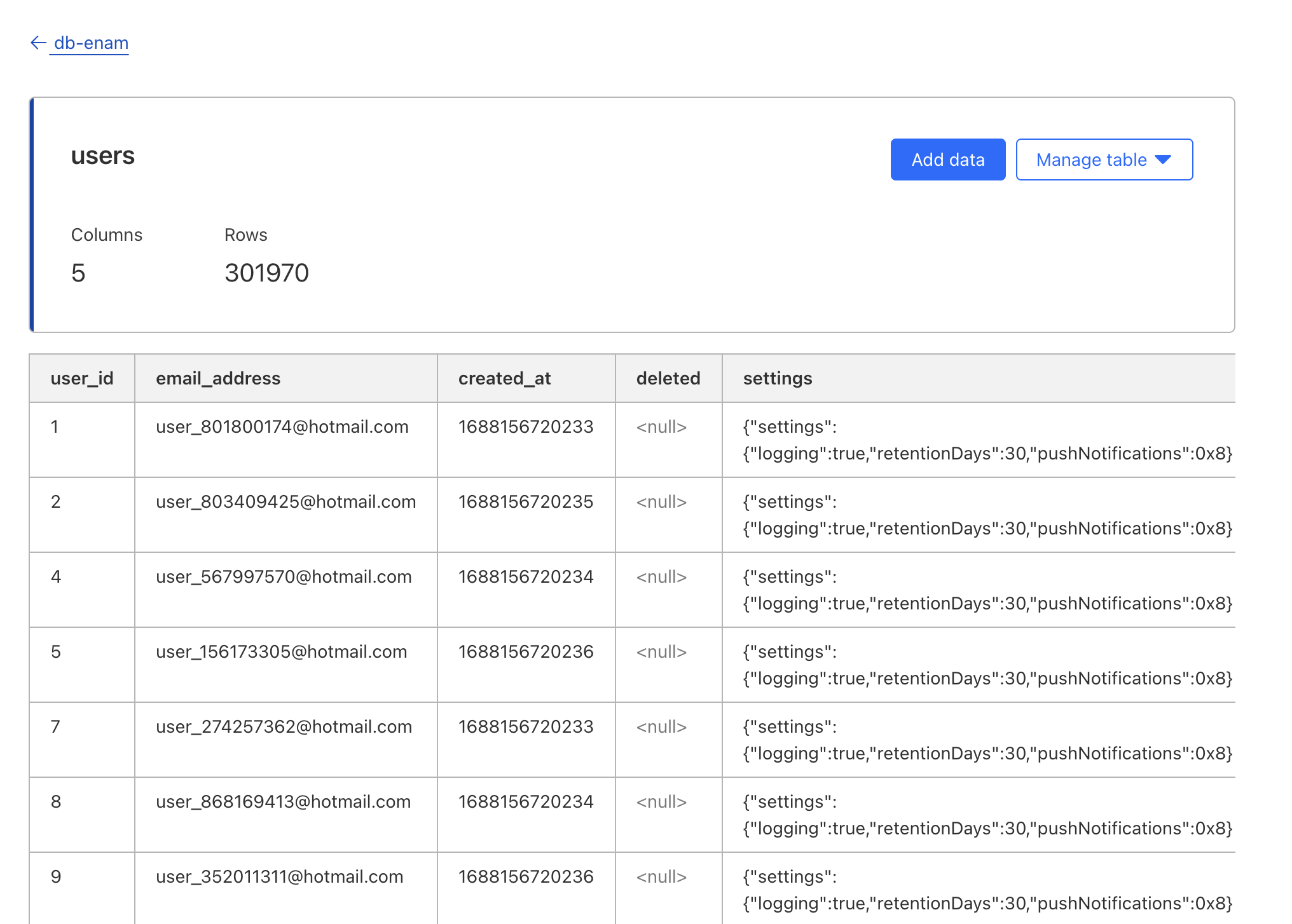
Task: Select email user_801800174@hotmail.com cell
Action: [x=282, y=426]
